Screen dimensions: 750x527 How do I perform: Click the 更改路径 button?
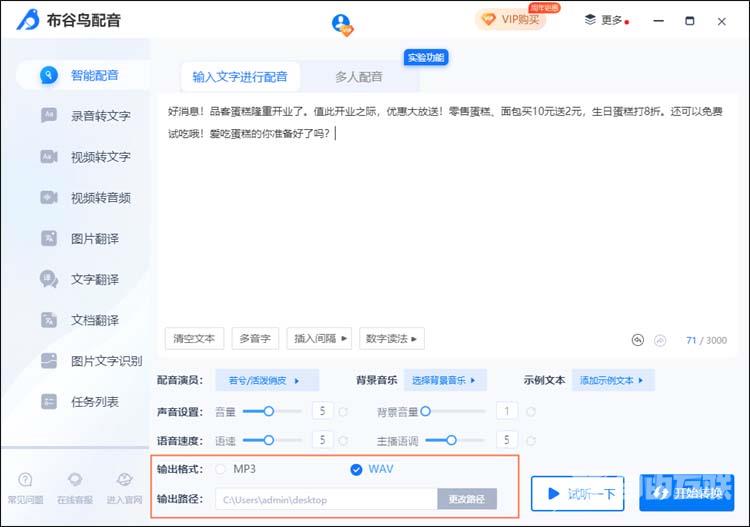[467, 499]
